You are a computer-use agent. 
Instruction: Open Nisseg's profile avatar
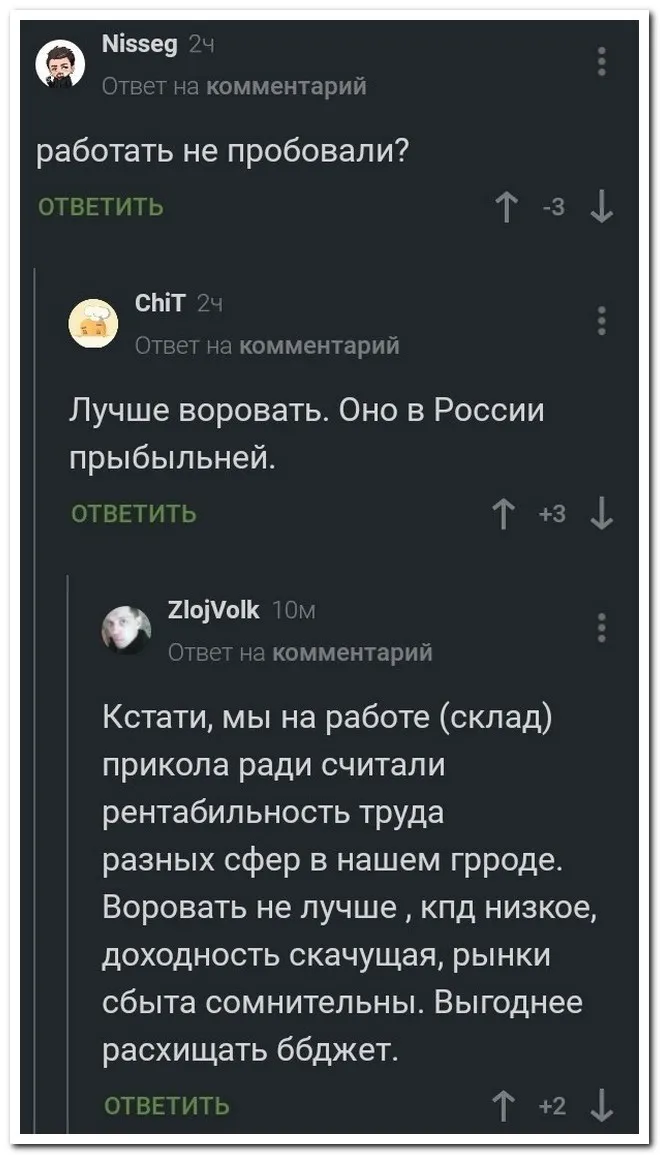(x=61, y=65)
